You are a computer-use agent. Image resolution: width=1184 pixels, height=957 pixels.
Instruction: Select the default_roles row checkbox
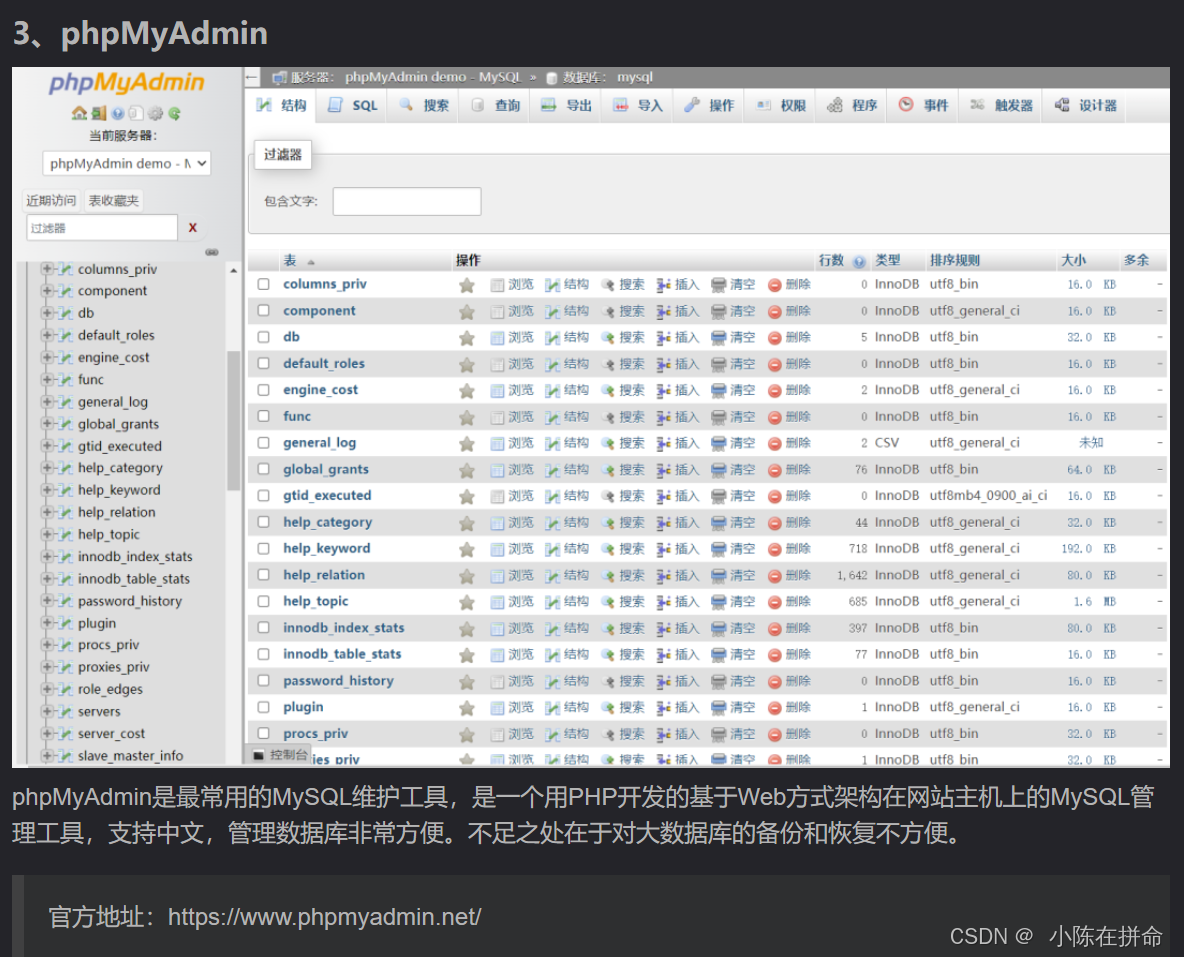click(x=264, y=363)
